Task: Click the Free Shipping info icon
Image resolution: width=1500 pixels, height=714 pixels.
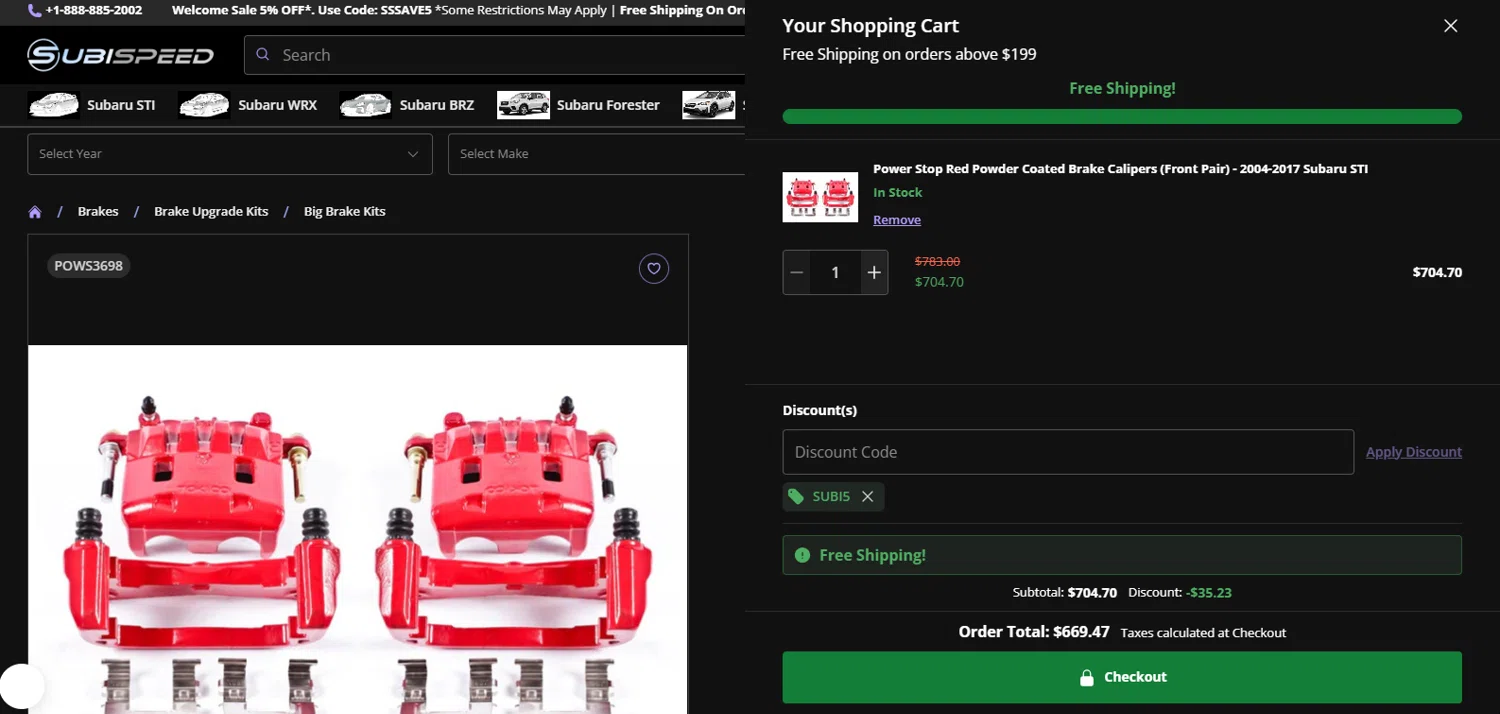Action: click(802, 555)
